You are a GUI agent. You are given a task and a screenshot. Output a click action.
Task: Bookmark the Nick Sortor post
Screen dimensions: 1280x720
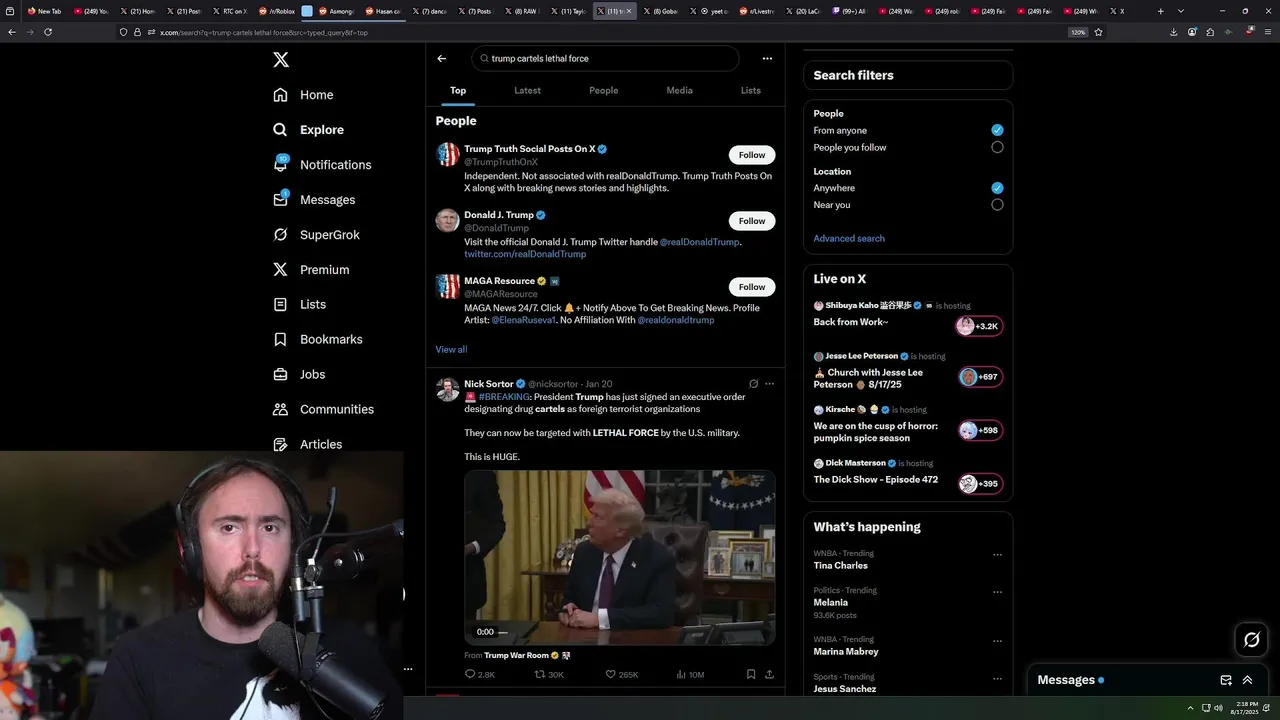(751, 675)
